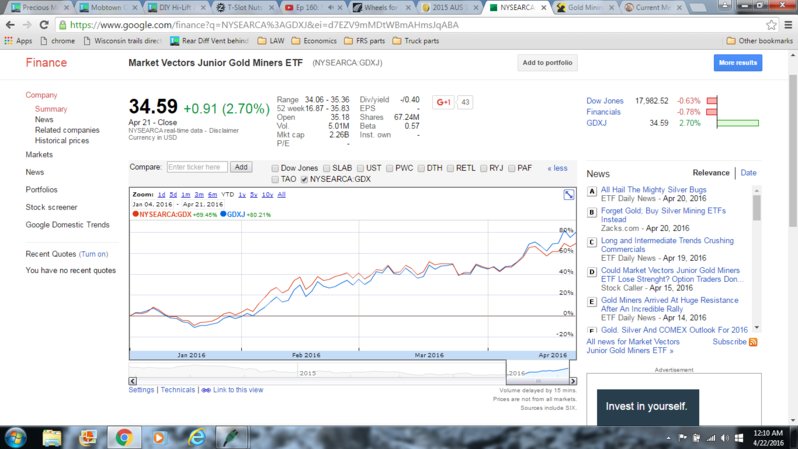This screenshot has width=798, height=449.
Task: Click news marker B icon
Action: (592, 212)
